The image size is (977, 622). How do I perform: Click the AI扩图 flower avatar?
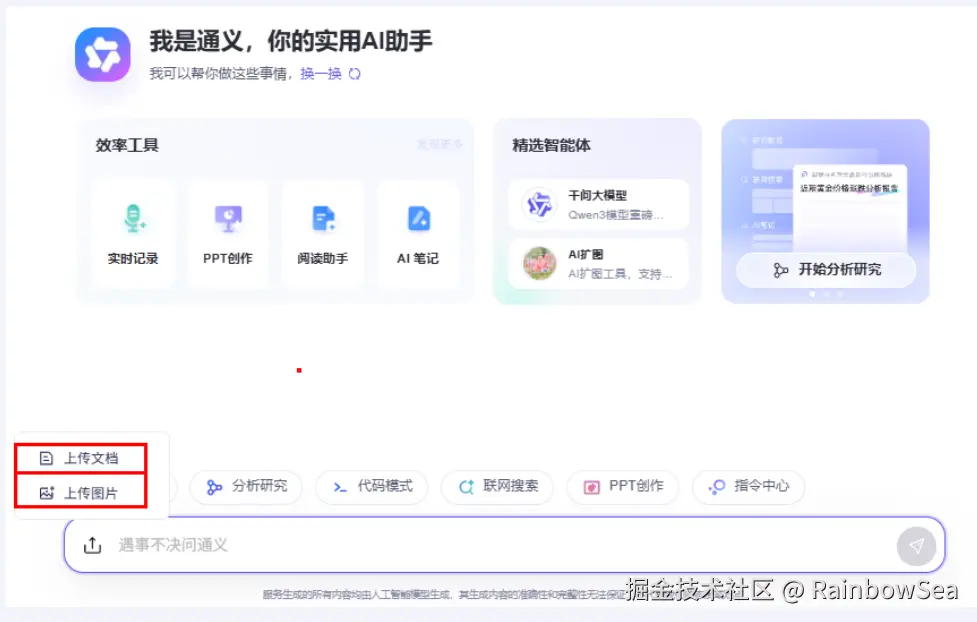click(539, 264)
